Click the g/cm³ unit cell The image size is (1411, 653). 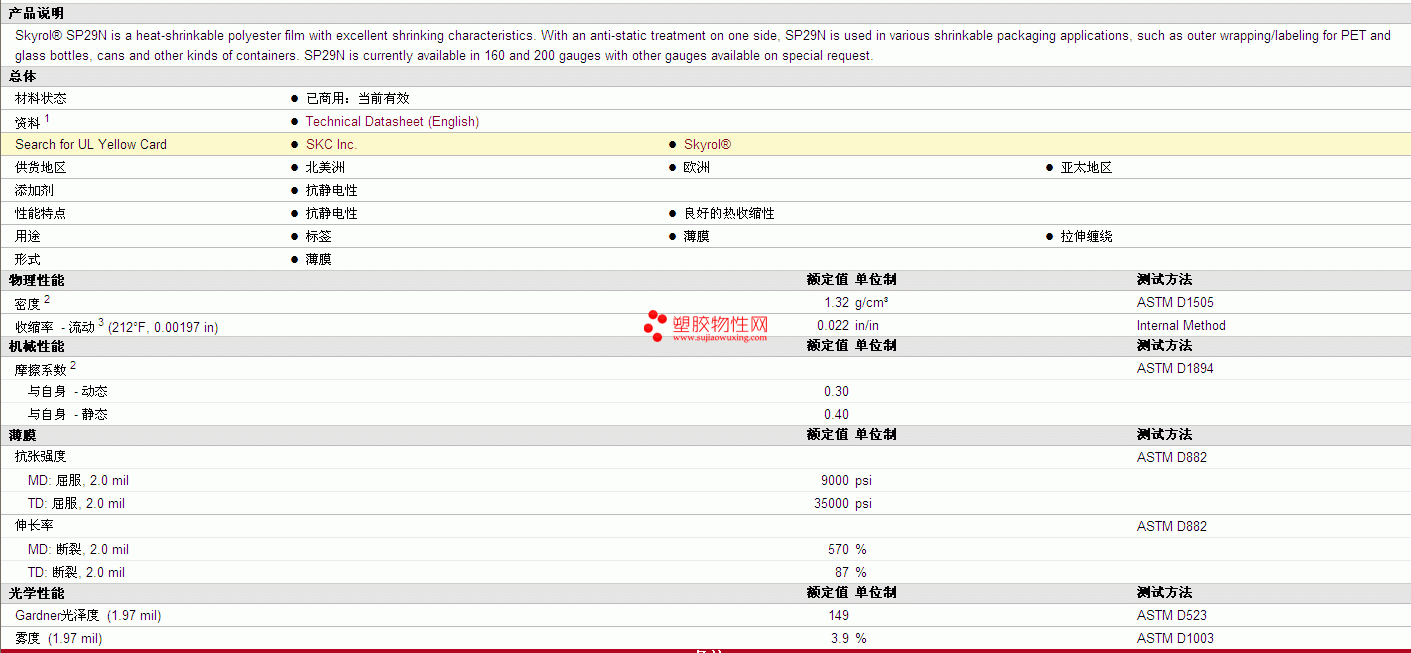872,303
